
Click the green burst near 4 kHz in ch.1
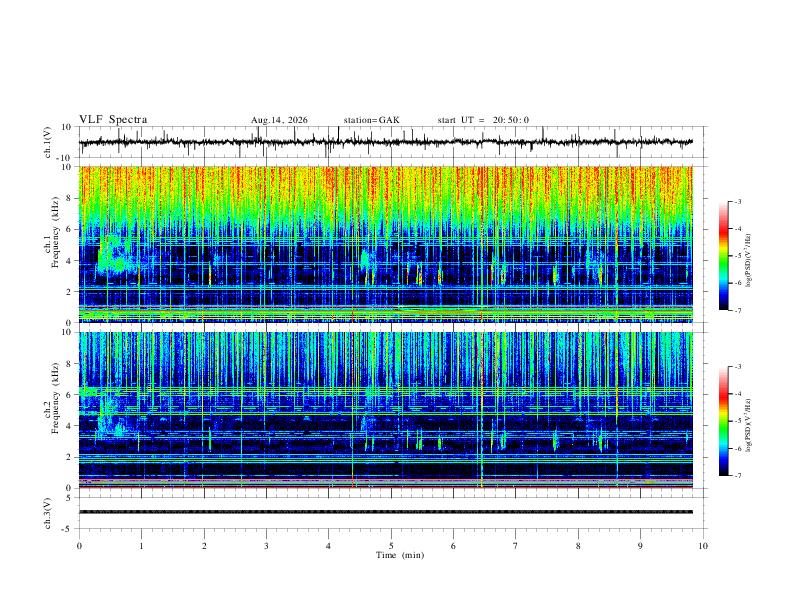pyautogui.click(x=115, y=256)
